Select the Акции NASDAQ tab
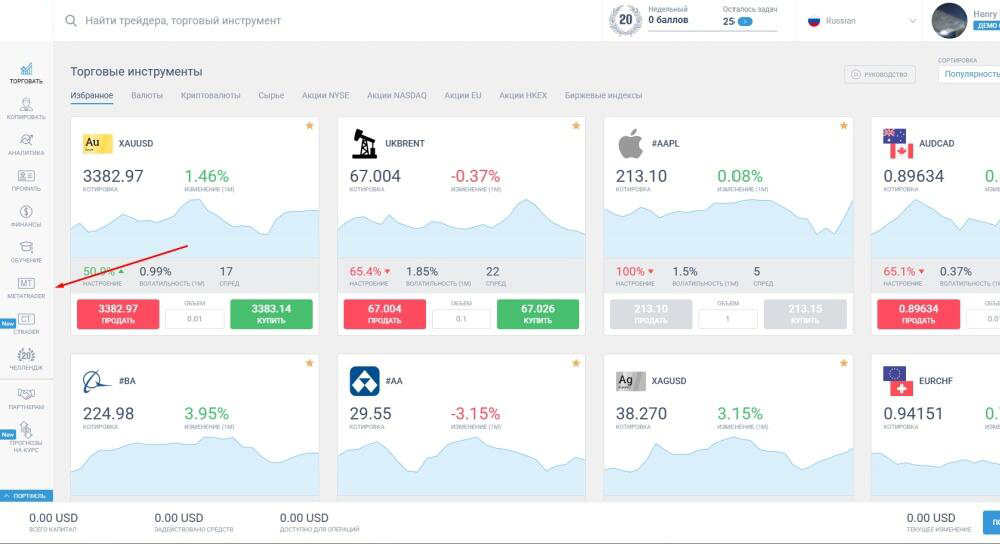1000x545 pixels. (396, 96)
